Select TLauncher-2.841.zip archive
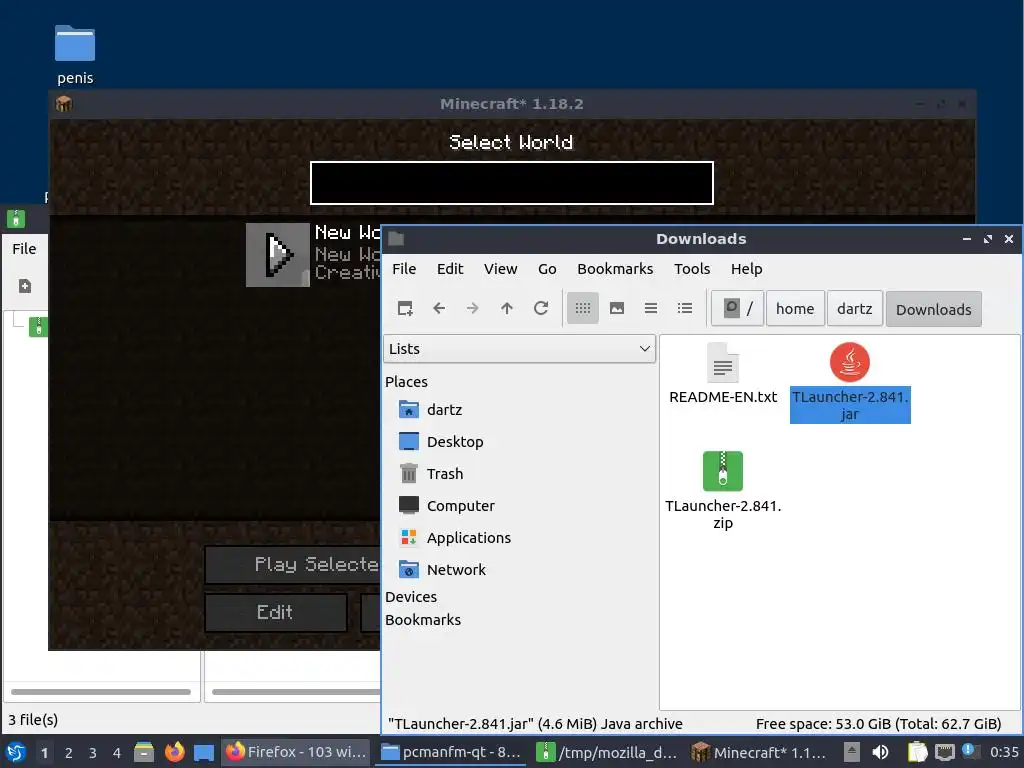1024x768 pixels. click(x=723, y=490)
